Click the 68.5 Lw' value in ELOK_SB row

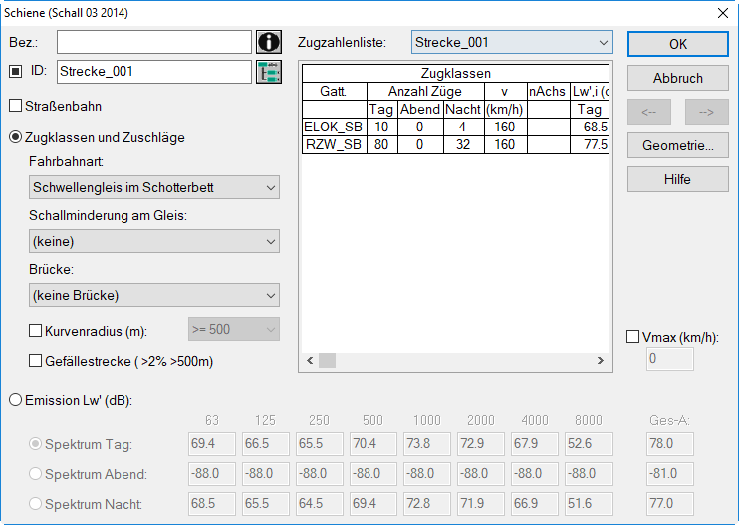click(590, 127)
